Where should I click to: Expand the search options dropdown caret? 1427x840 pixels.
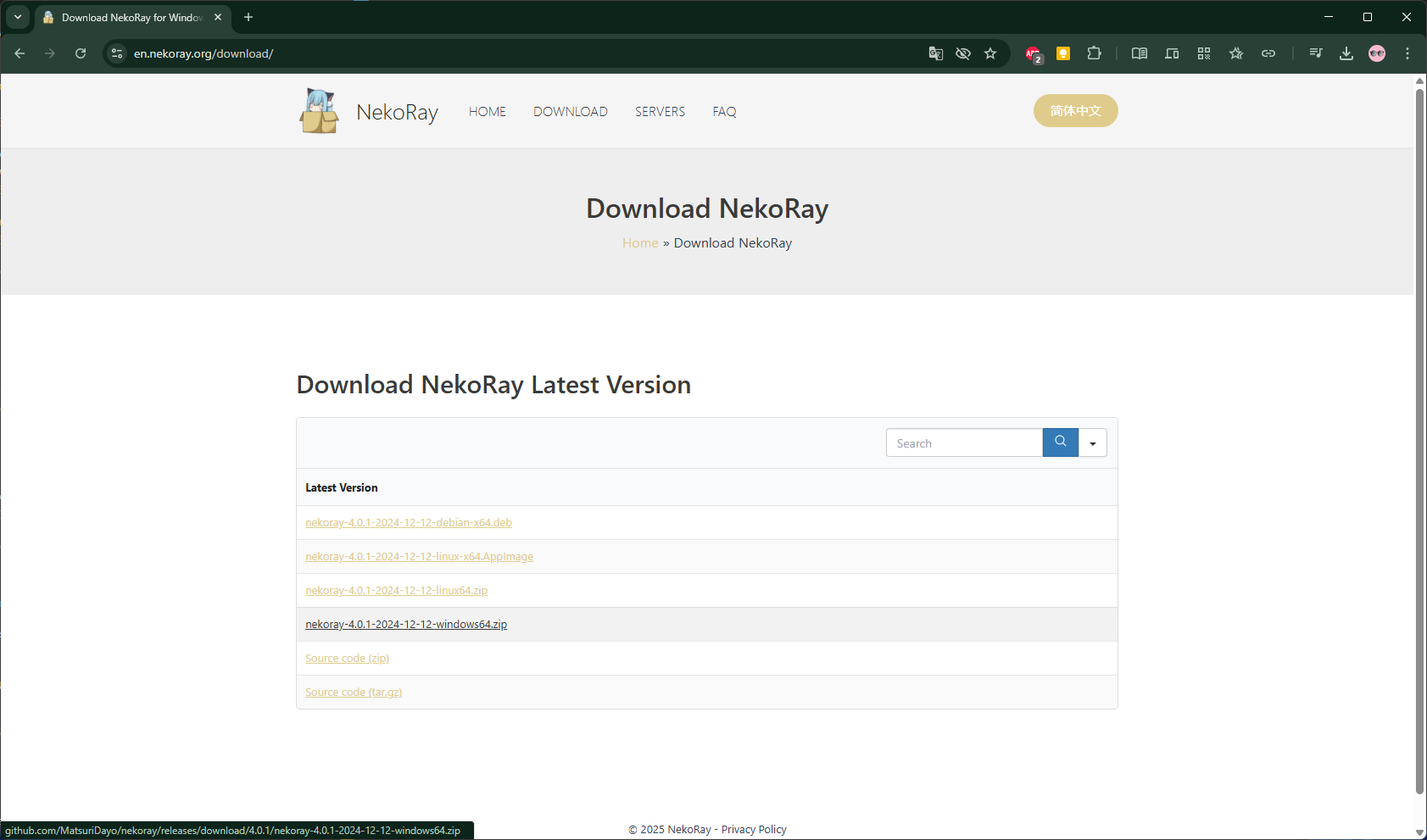click(x=1093, y=442)
